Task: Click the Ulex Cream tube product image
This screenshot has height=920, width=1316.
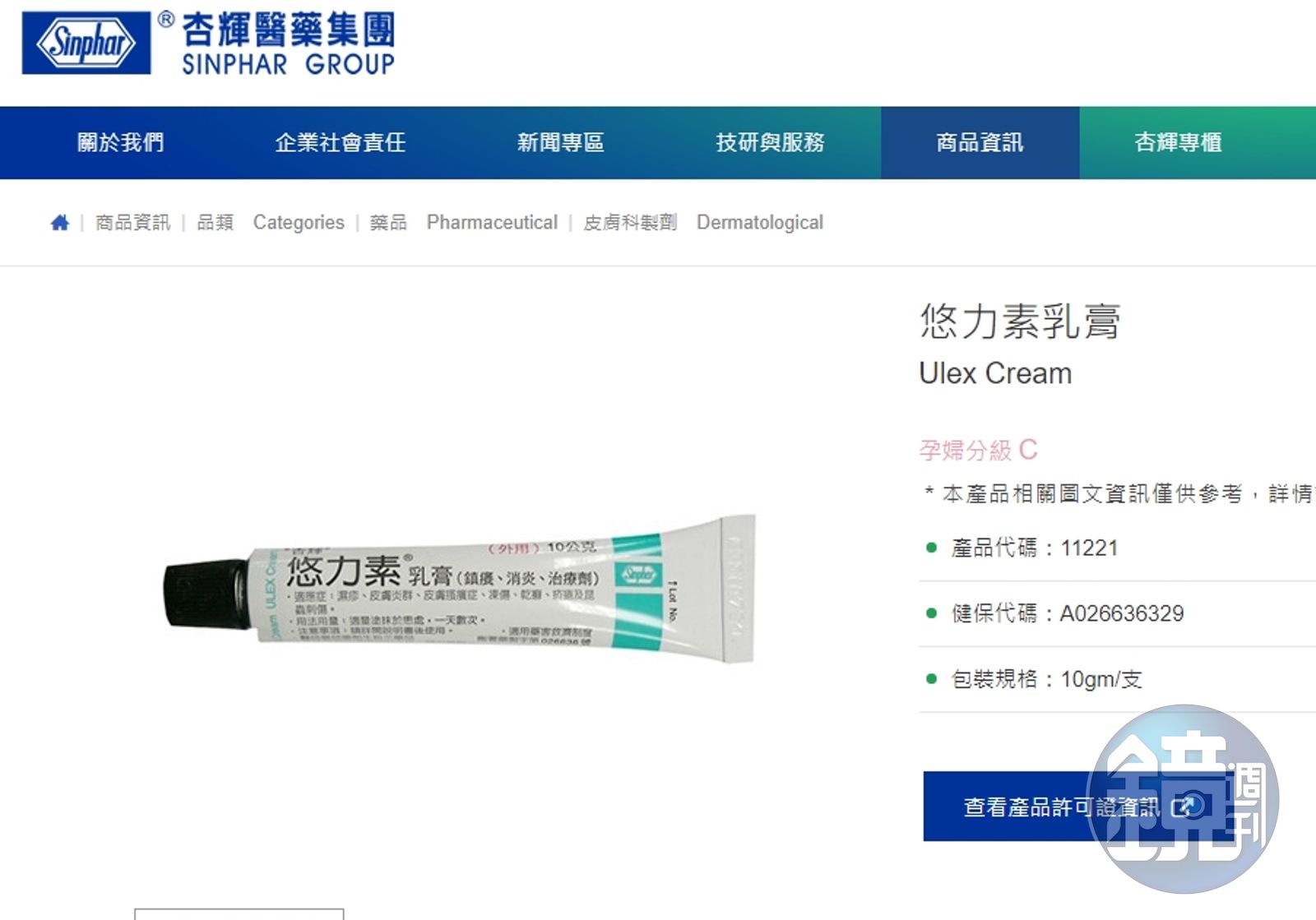Action: [460, 589]
